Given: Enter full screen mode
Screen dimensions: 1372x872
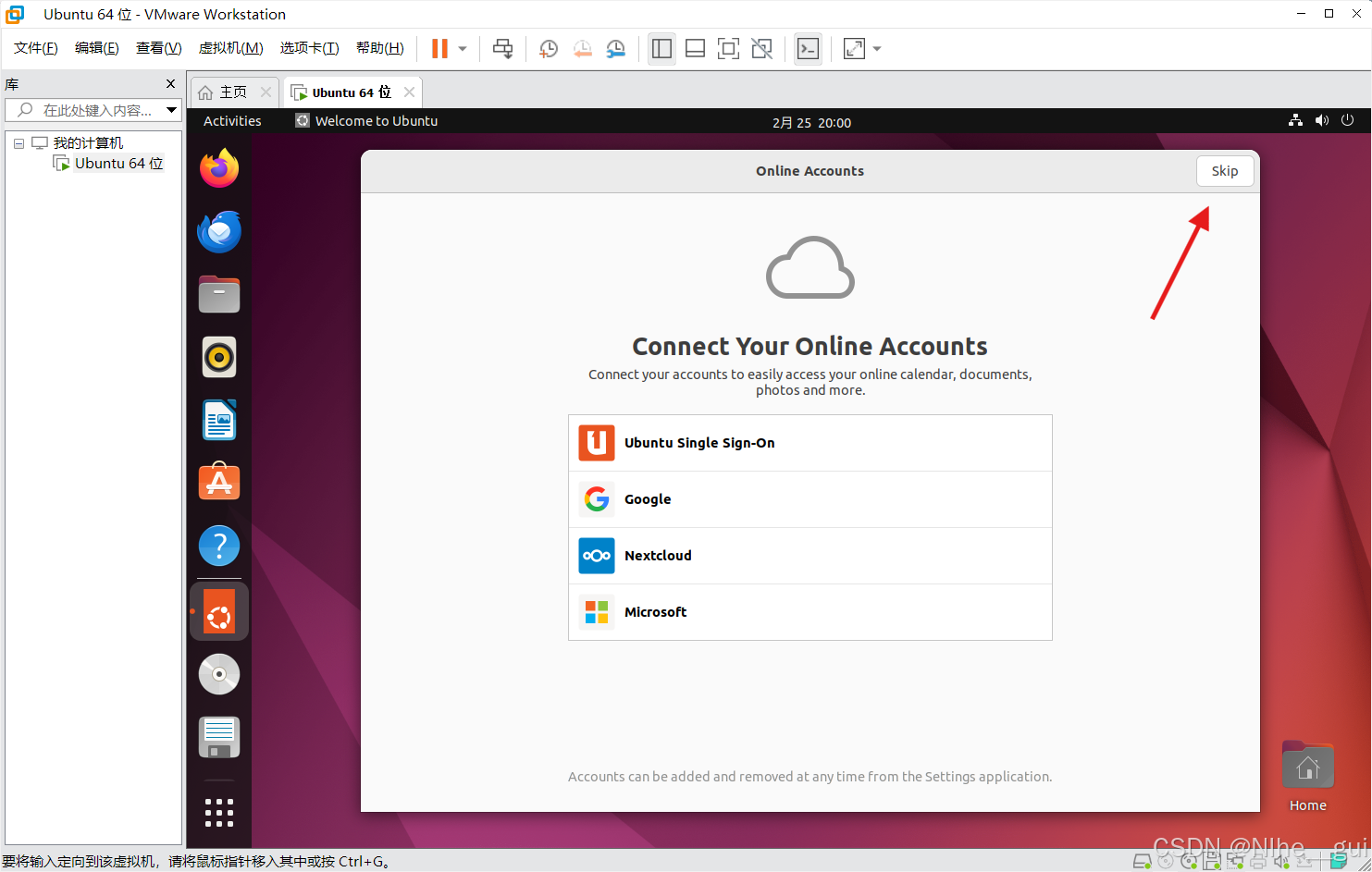Looking at the screenshot, I should coord(728,49).
